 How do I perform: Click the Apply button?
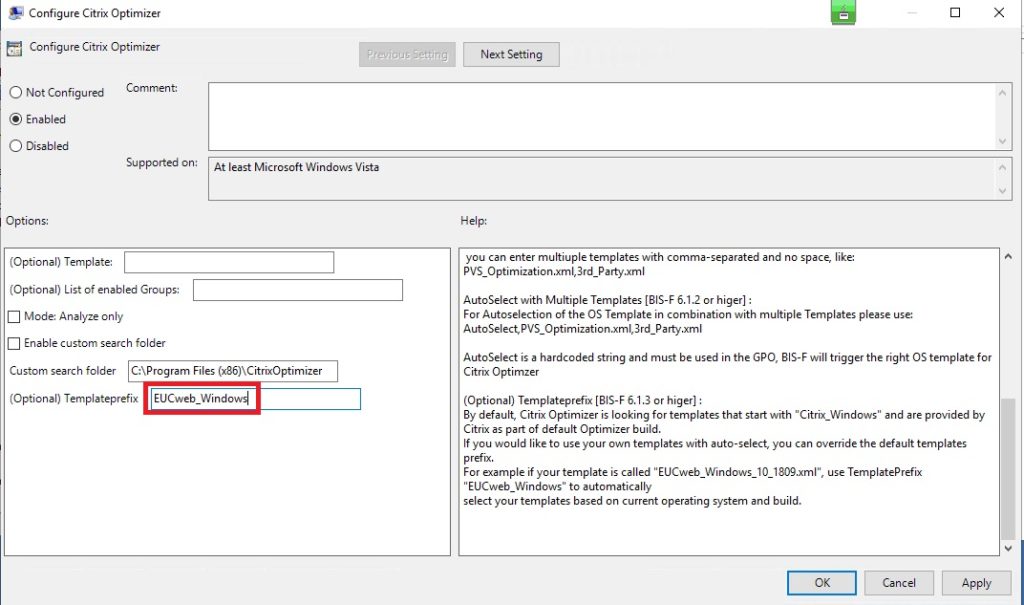(x=976, y=583)
